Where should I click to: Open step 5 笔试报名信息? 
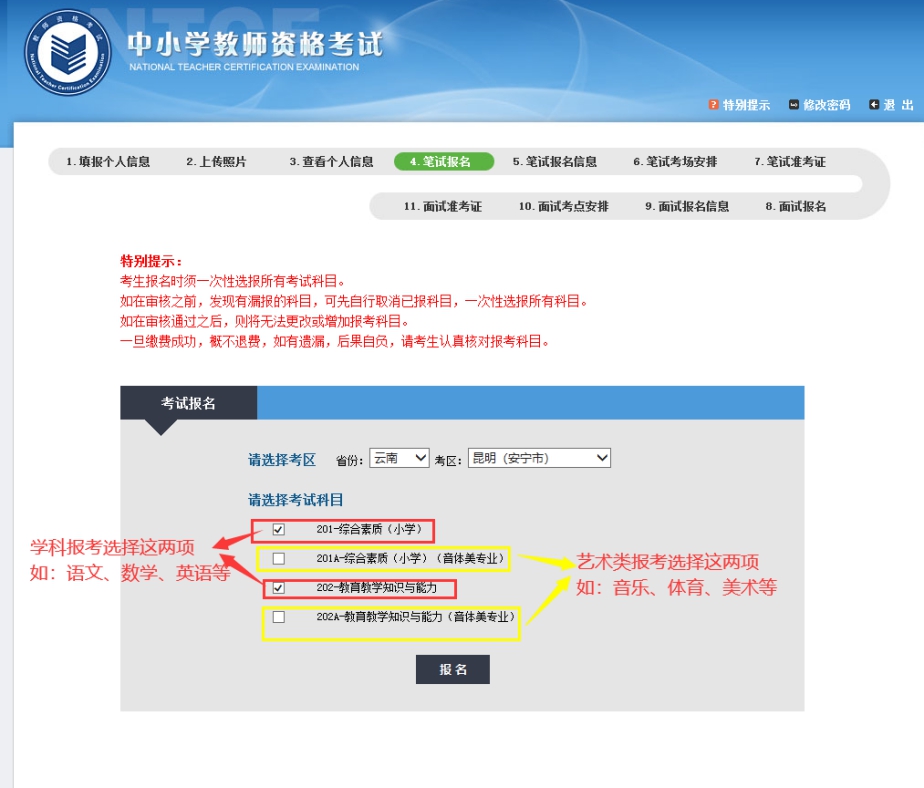tap(555, 162)
